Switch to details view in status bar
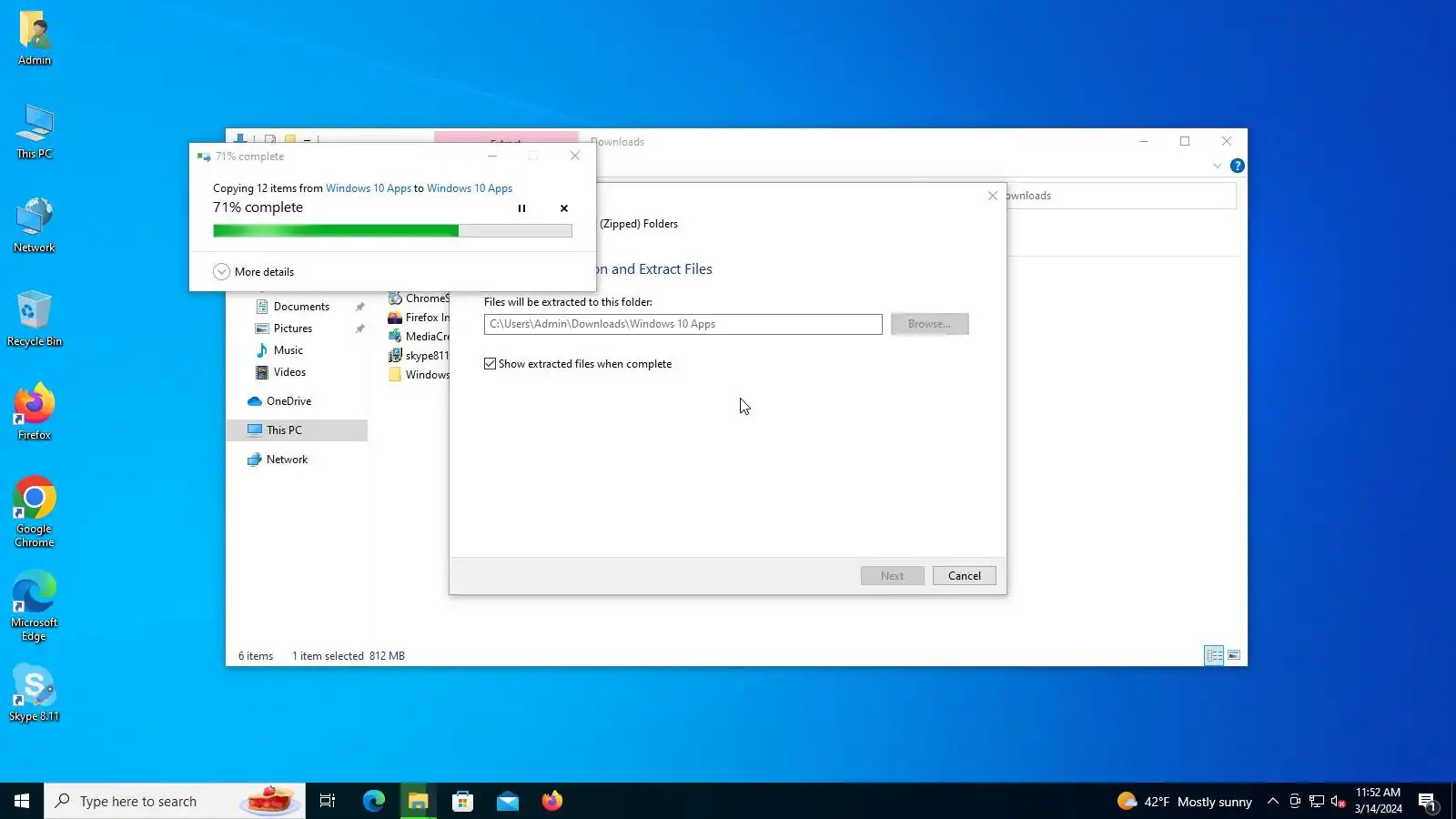1456x819 pixels. point(1214,655)
